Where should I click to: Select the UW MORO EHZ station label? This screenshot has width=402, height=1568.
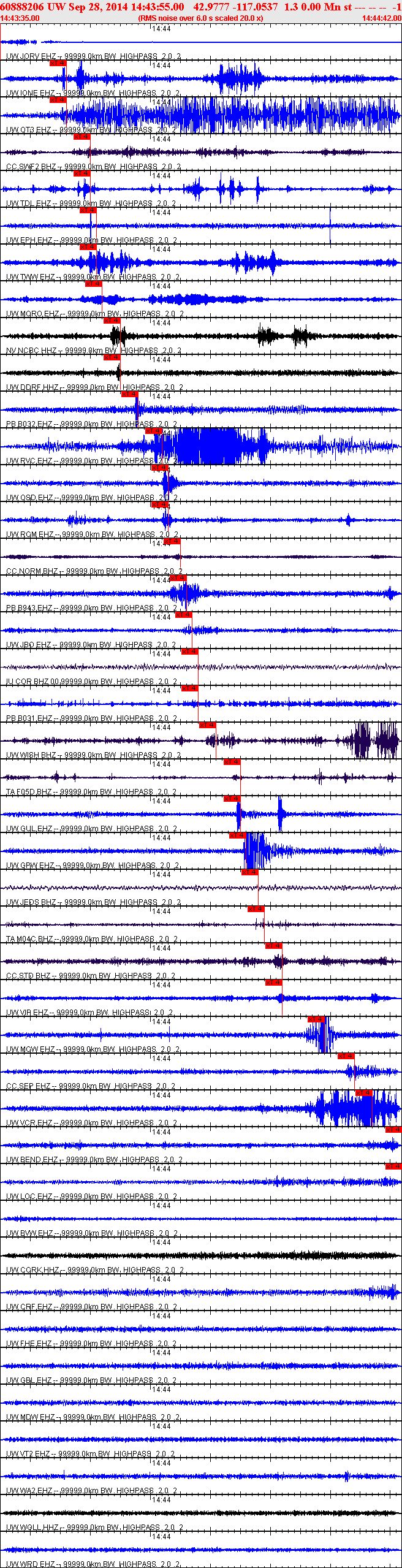pos(95,314)
